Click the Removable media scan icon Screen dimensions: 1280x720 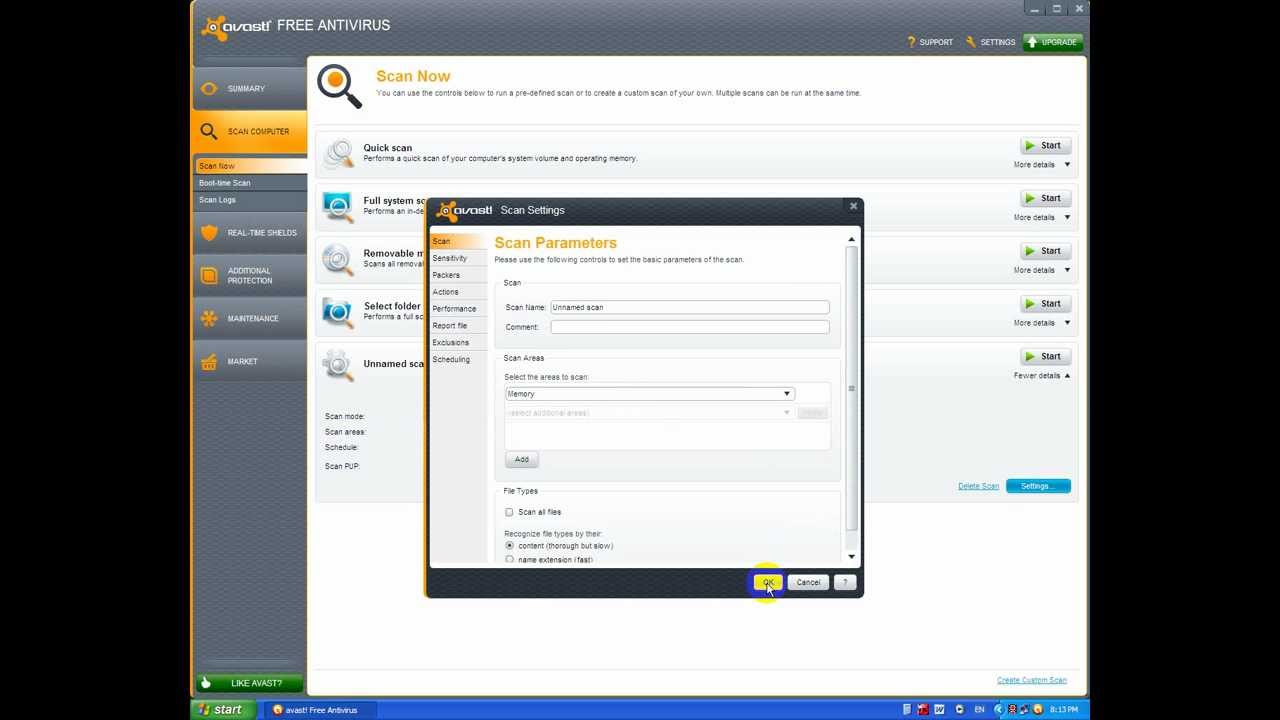338,259
